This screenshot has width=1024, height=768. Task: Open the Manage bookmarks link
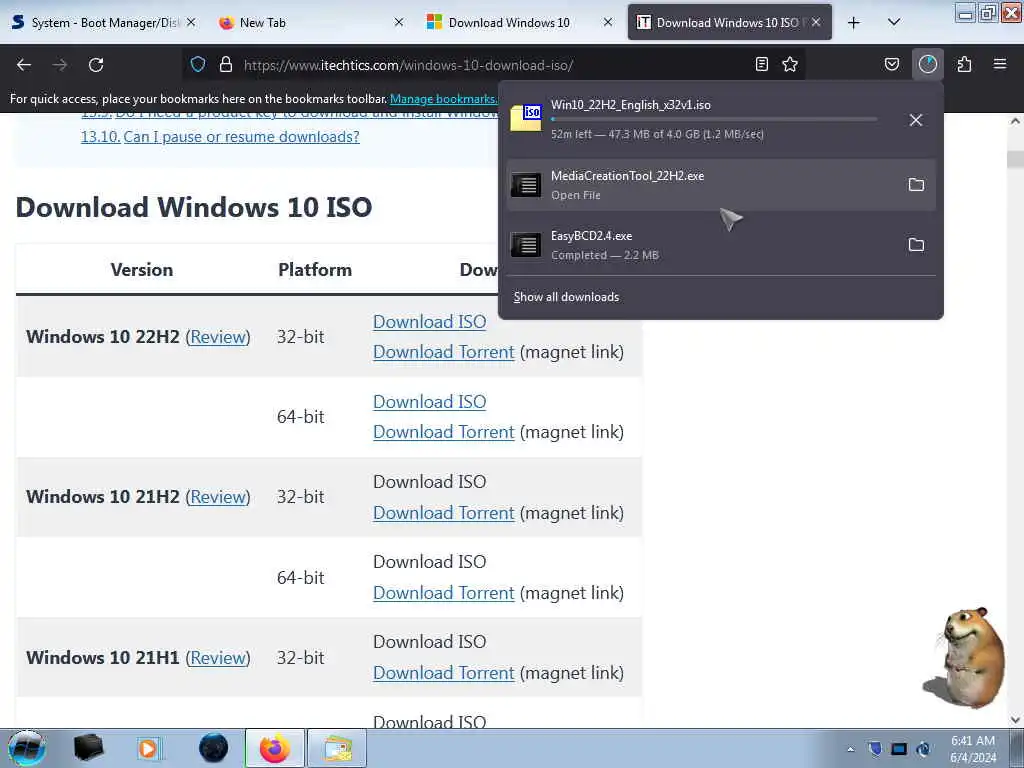coord(443,99)
